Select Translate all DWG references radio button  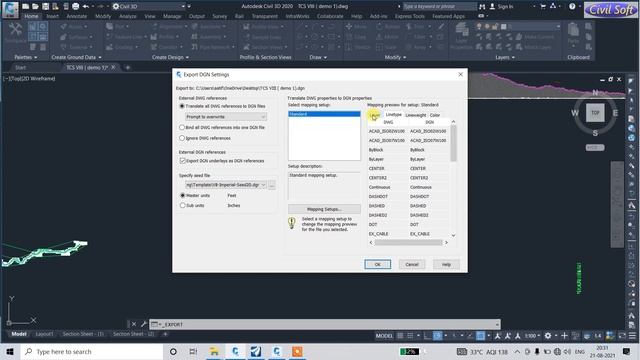pos(182,106)
